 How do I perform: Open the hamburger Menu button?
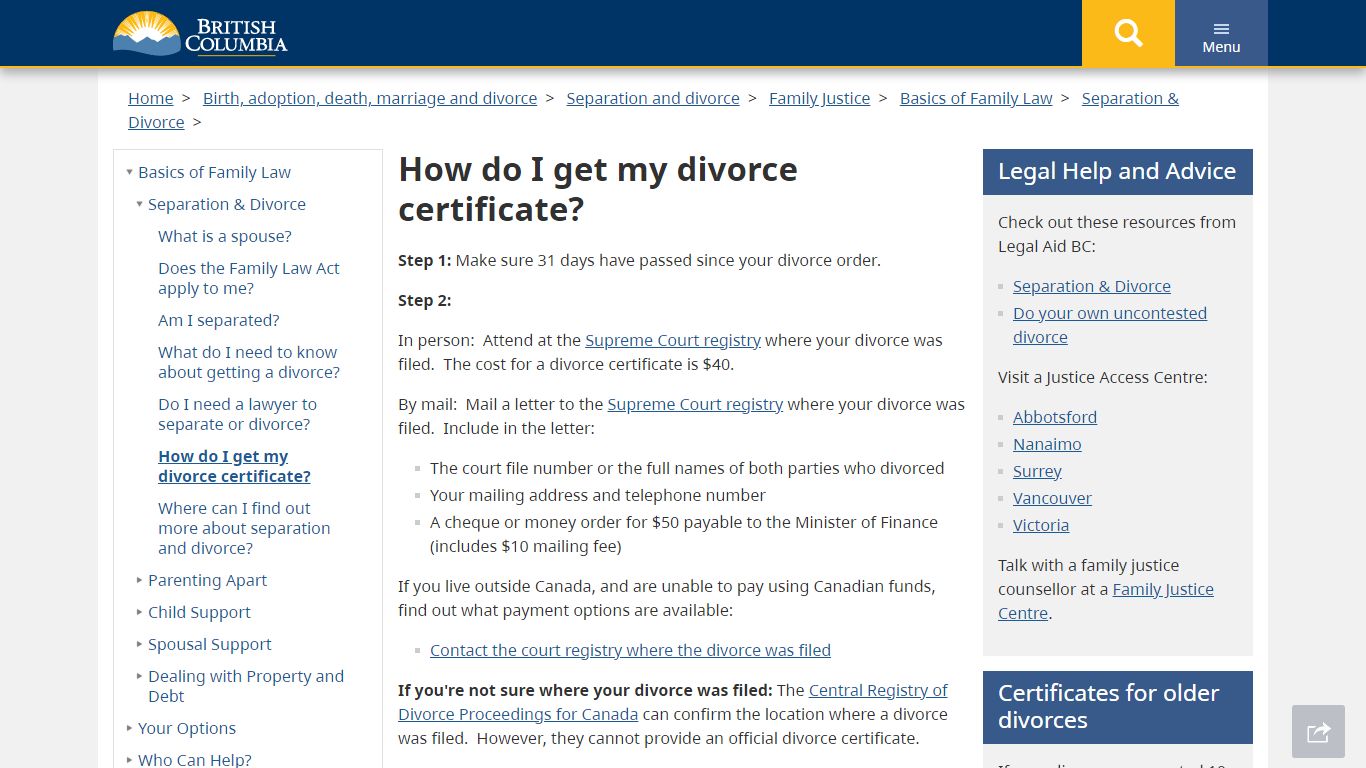[1221, 33]
